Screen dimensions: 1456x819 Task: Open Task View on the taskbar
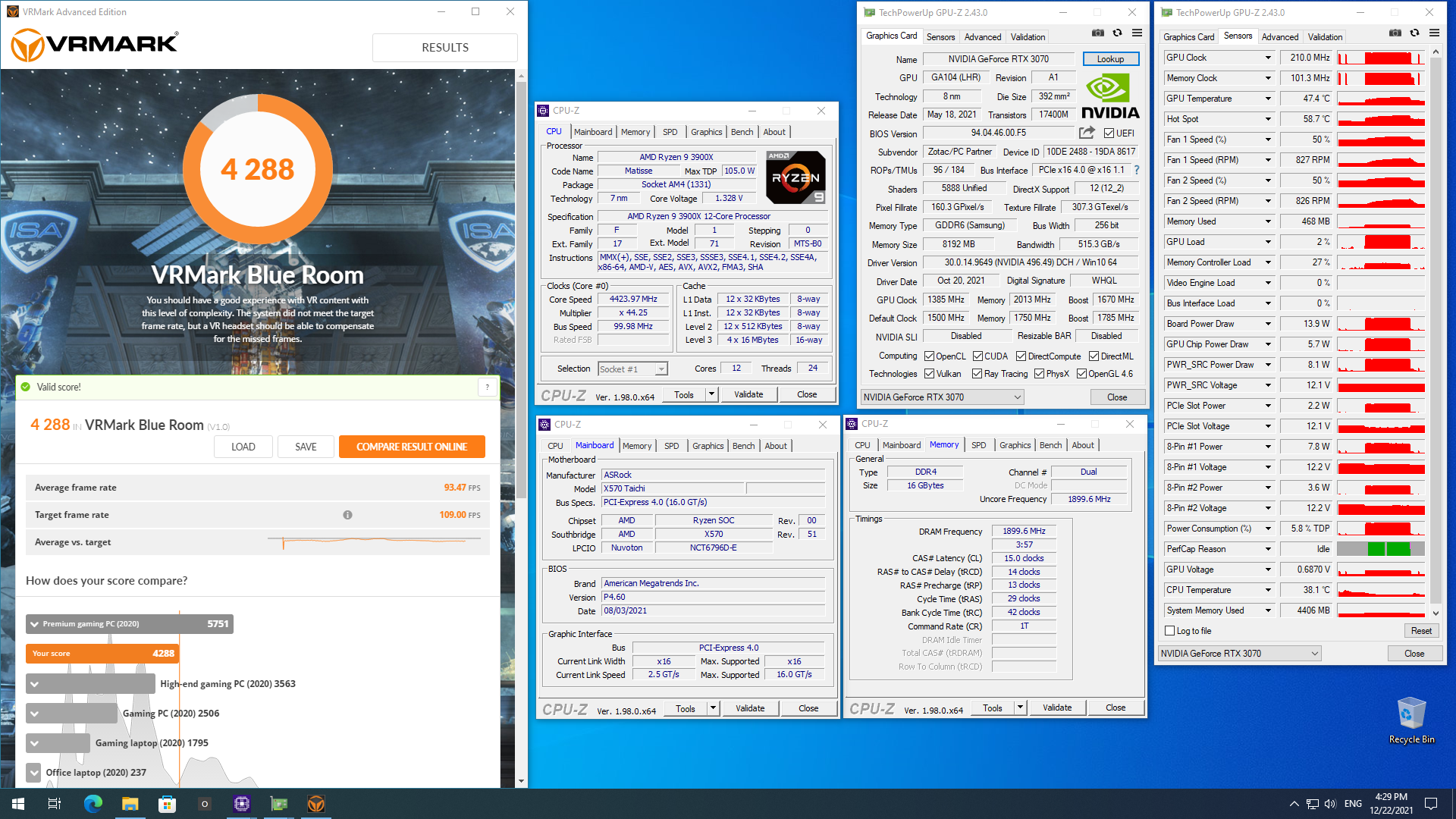click(x=55, y=804)
